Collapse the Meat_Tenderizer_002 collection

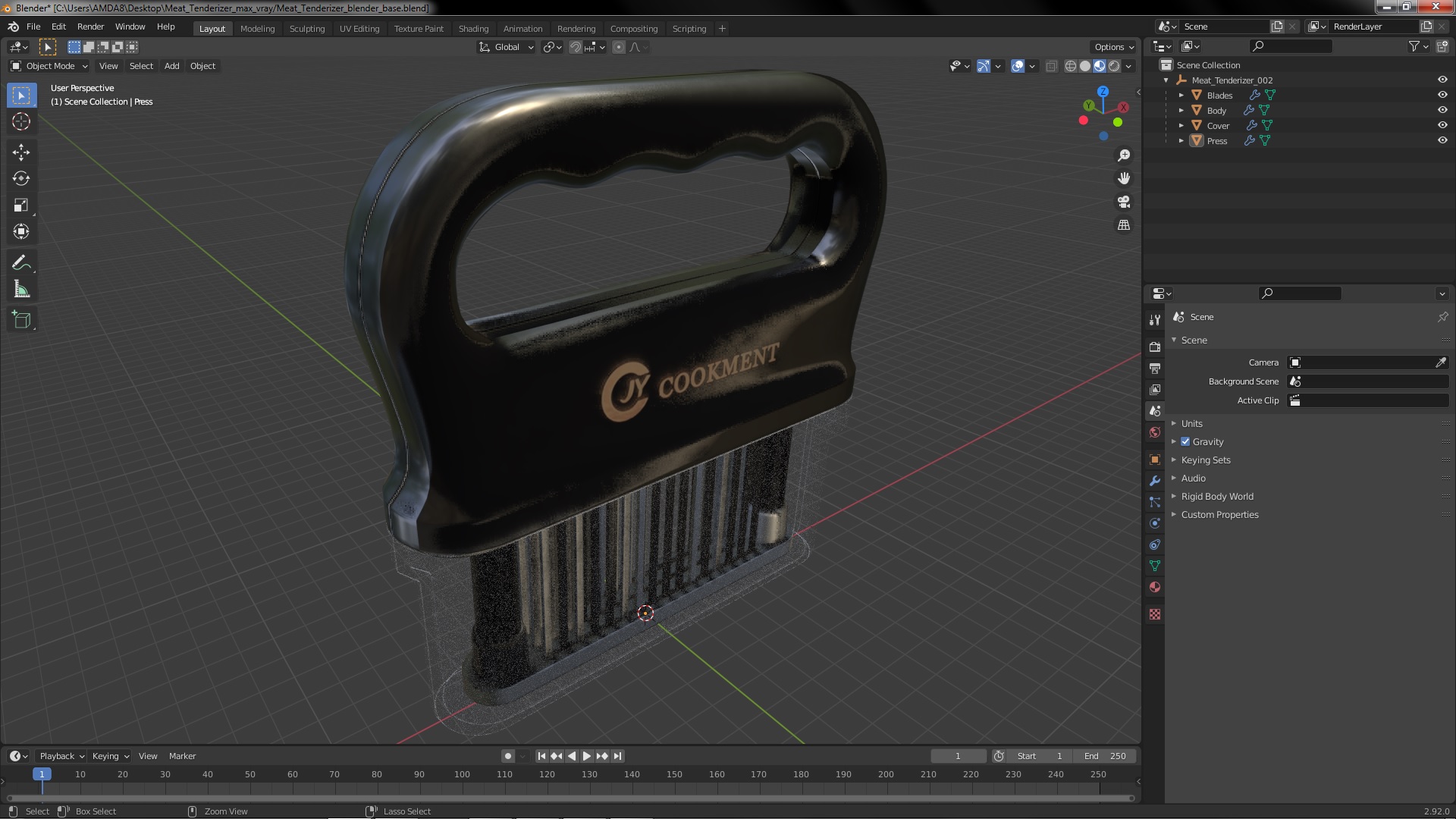(1166, 80)
